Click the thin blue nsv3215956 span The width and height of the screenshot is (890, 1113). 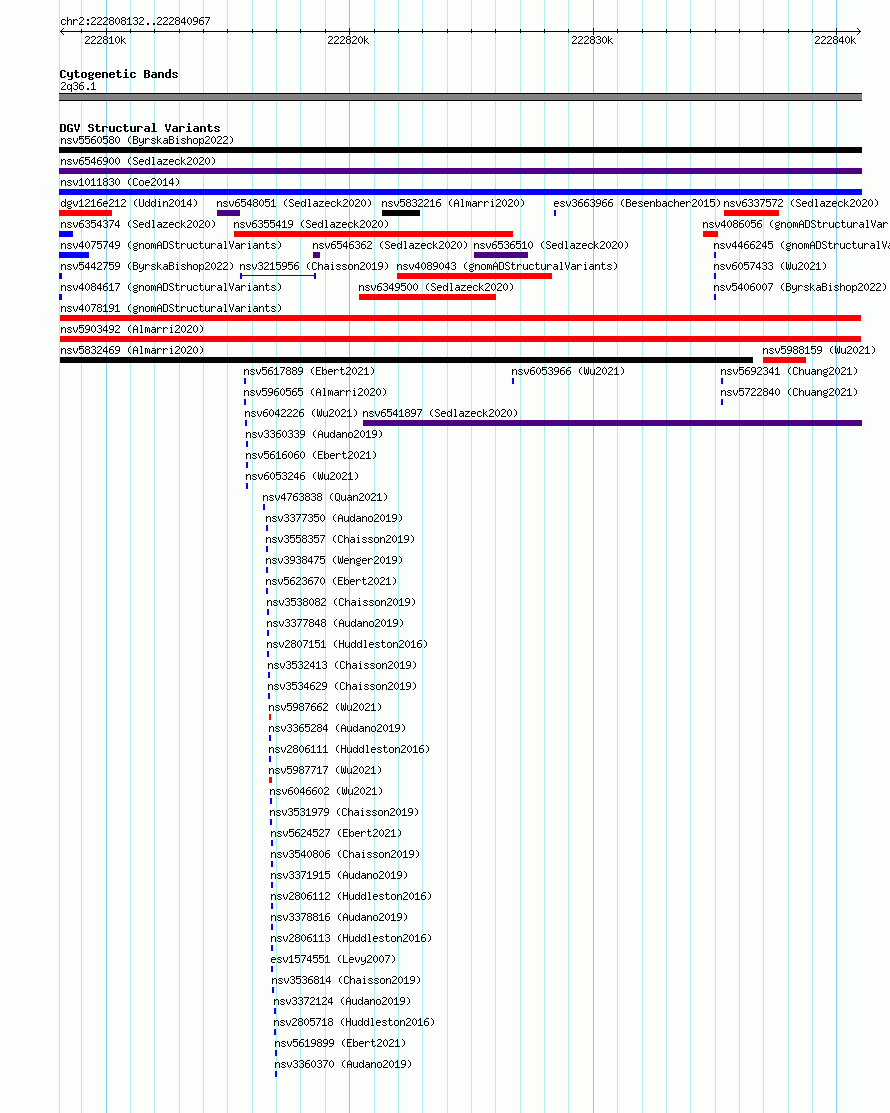tap(278, 276)
